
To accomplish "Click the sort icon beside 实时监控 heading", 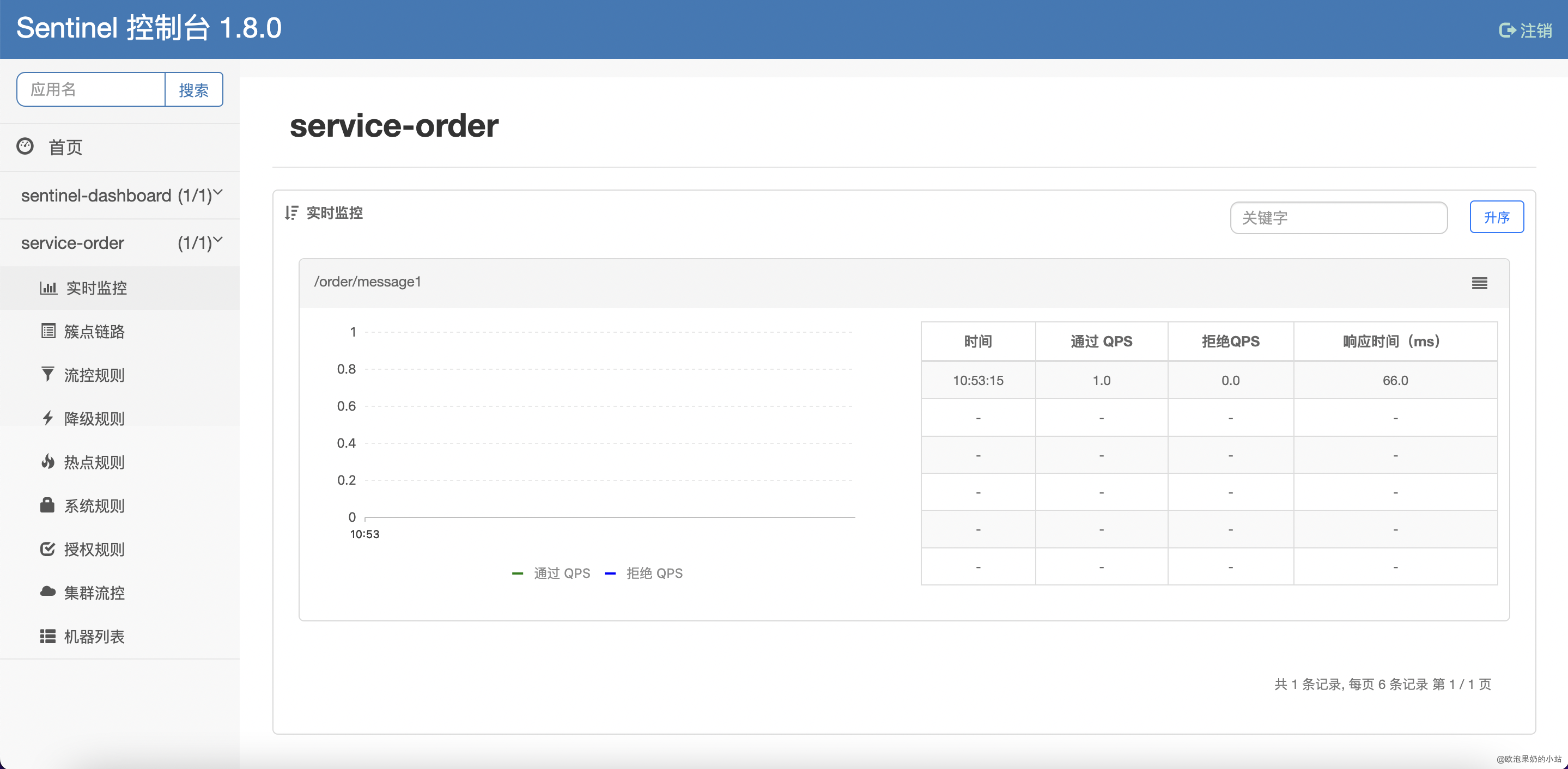I will click(291, 213).
